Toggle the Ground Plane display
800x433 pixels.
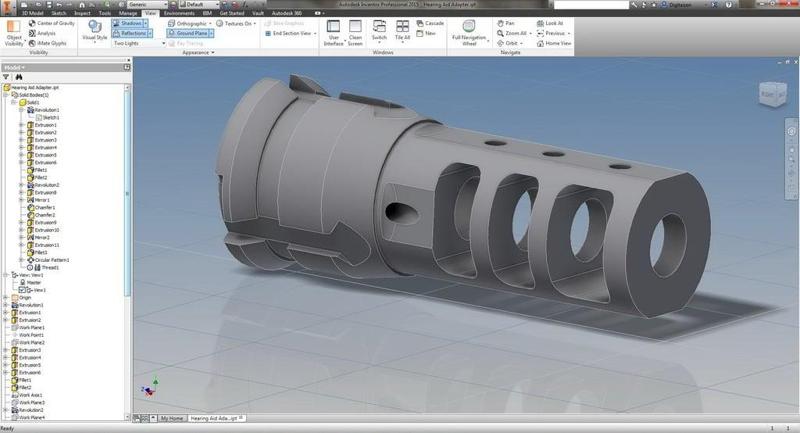pyautogui.click(x=188, y=33)
